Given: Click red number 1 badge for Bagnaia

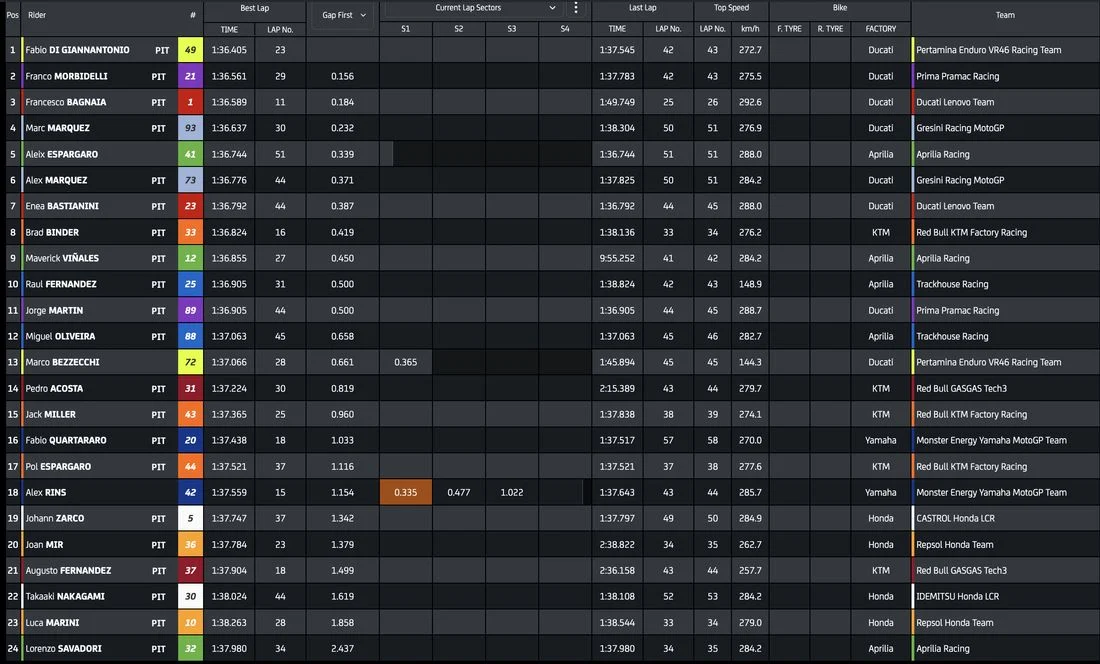Looking at the screenshot, I should coord(190,102).
